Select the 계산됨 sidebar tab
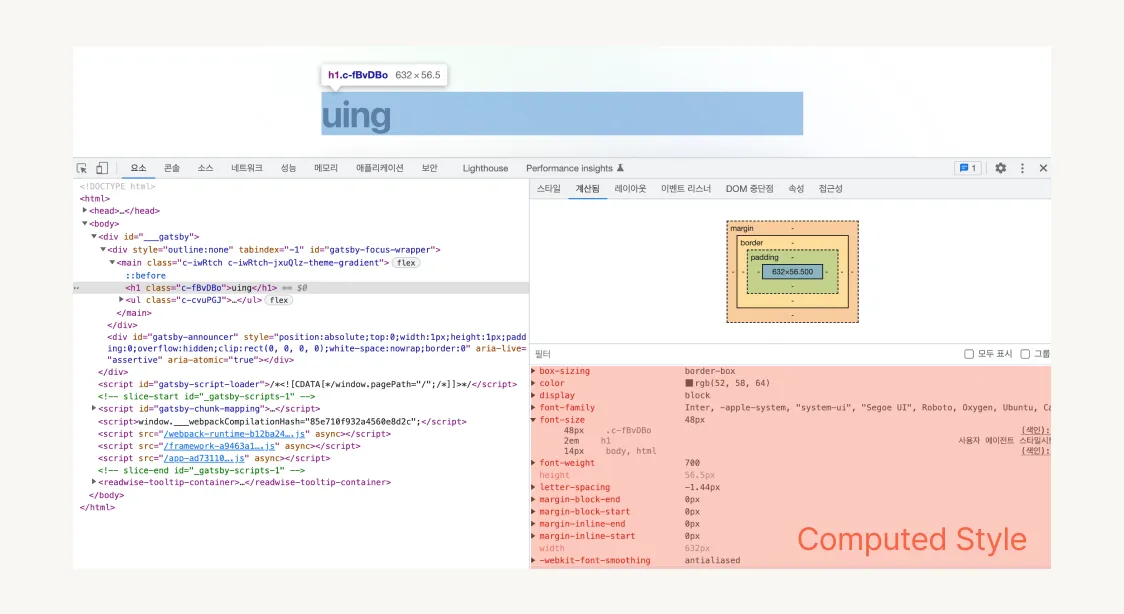Screen dimensions: 1124x614 pyautogui.click(x=587, y=189)
